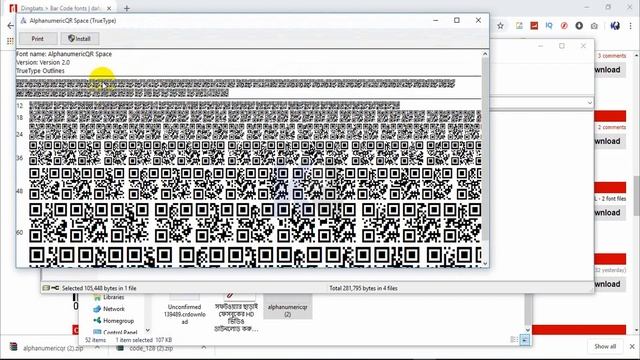The image size is (640, 360).
Task: Click 'Selected 105,448 bytes in 1 file' status
Action: 99,288
